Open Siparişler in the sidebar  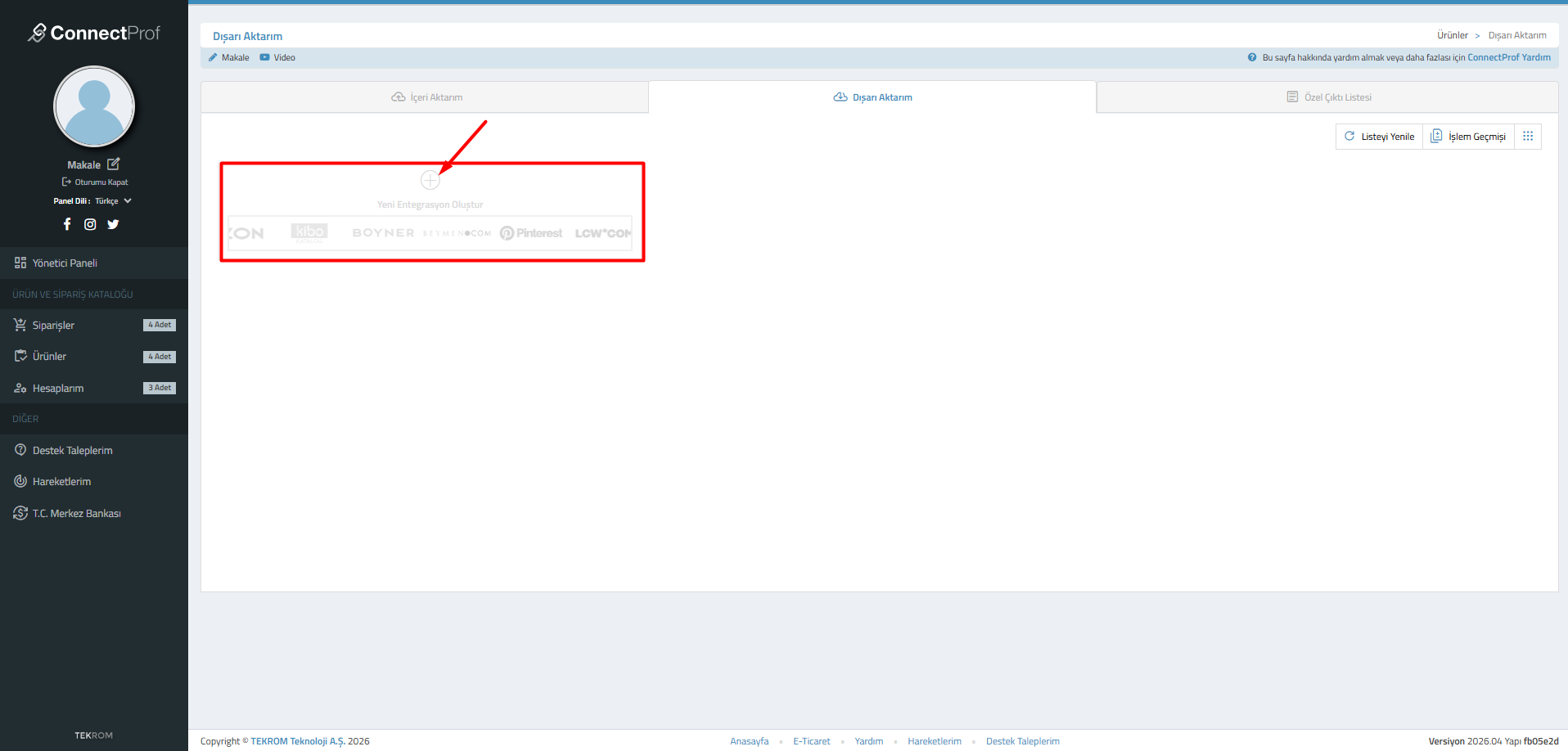coord(53,326)
